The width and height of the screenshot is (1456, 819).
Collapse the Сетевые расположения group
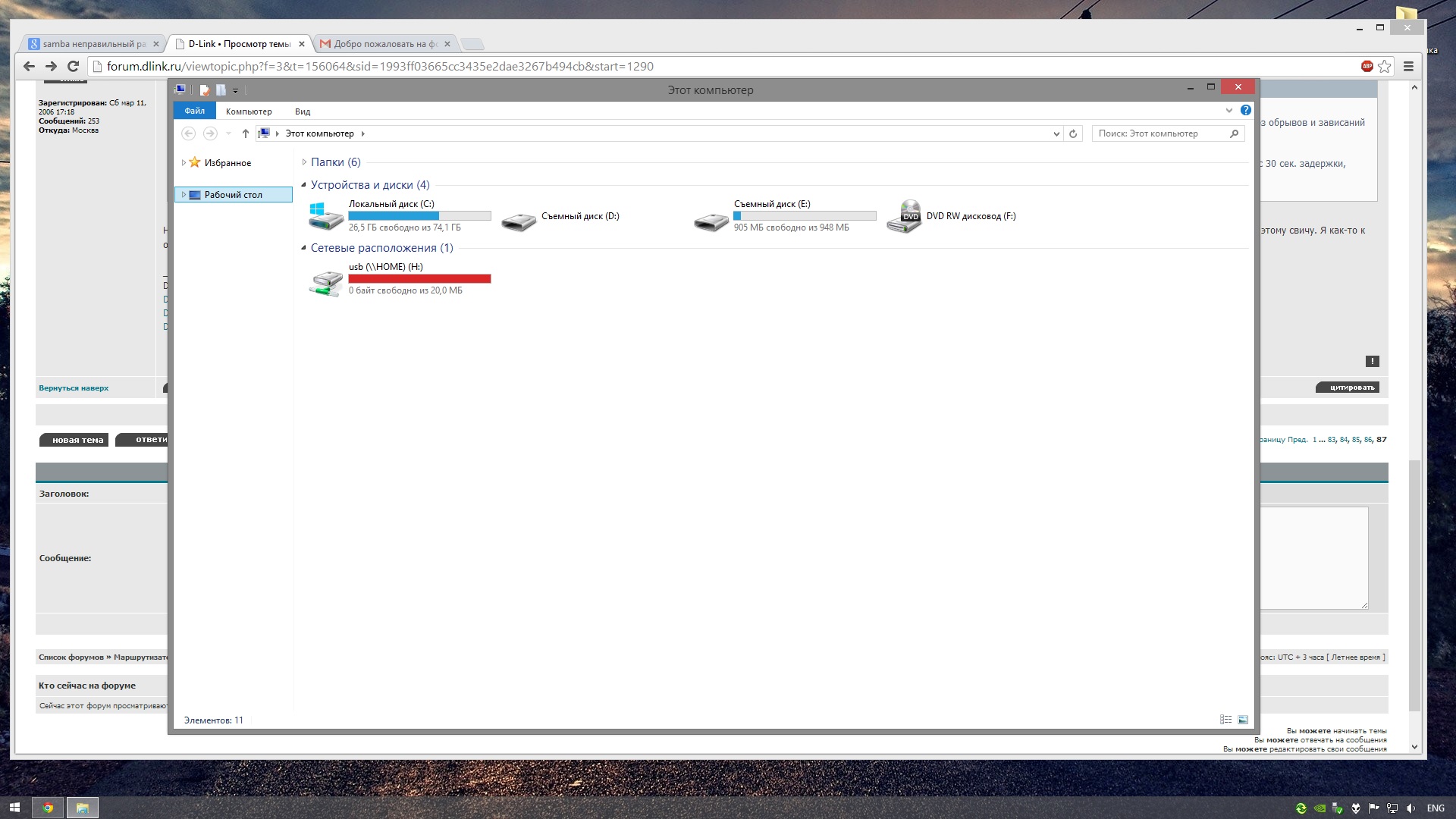[x=304, y=248]
